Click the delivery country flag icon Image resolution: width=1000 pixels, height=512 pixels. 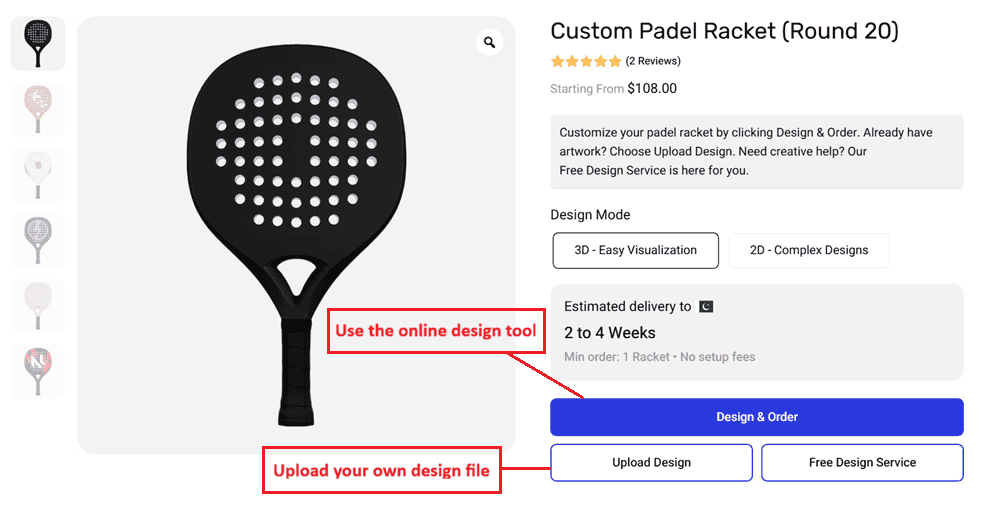706,307
